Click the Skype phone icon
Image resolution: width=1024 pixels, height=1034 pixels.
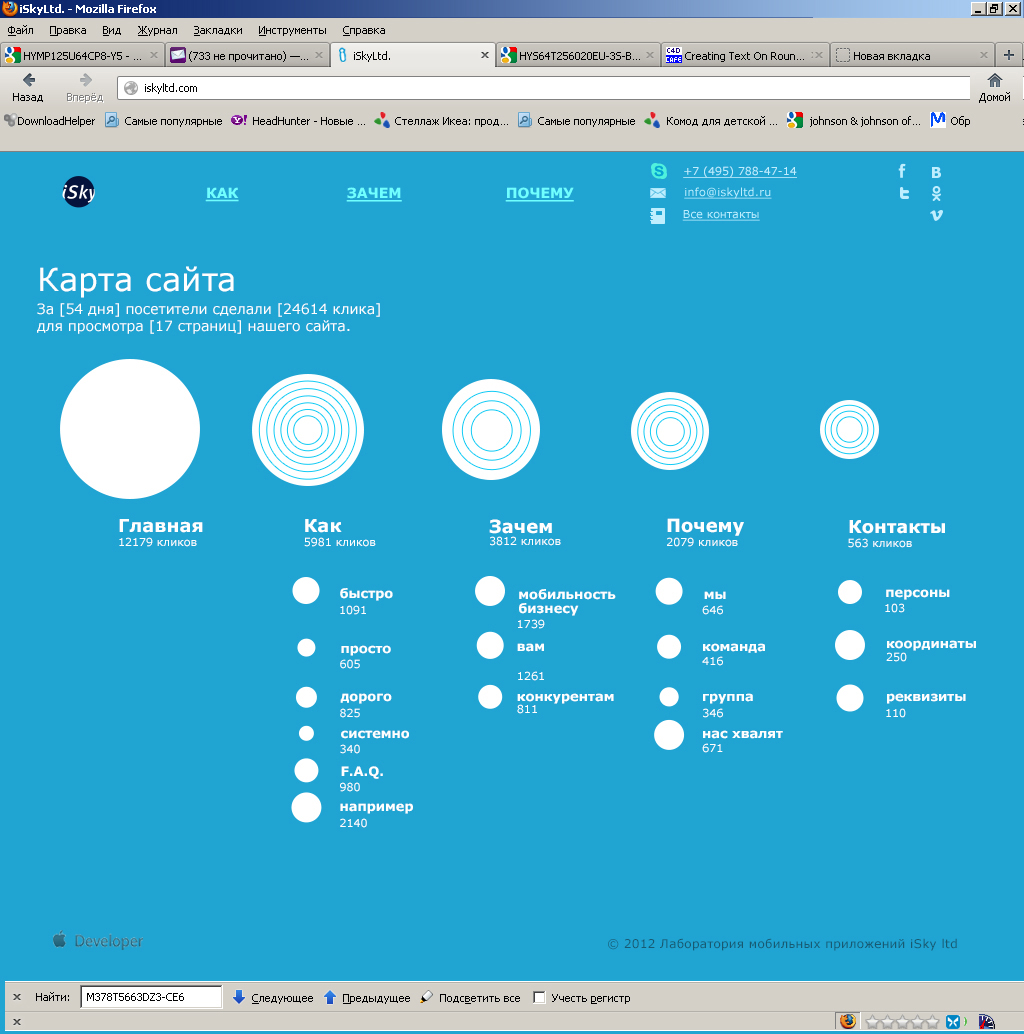click(x=658, y=171)
